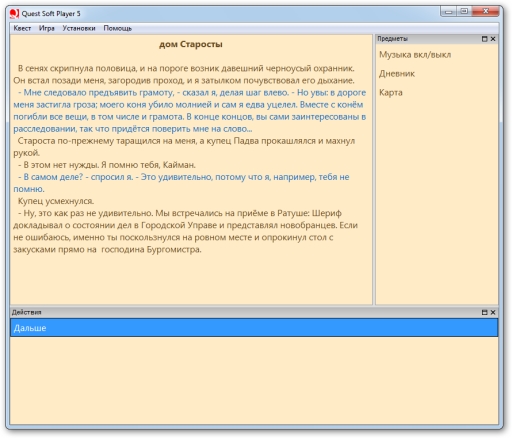Open the Карта item
The width and height of the screenshot is (512, 438).
pos(391,92)
